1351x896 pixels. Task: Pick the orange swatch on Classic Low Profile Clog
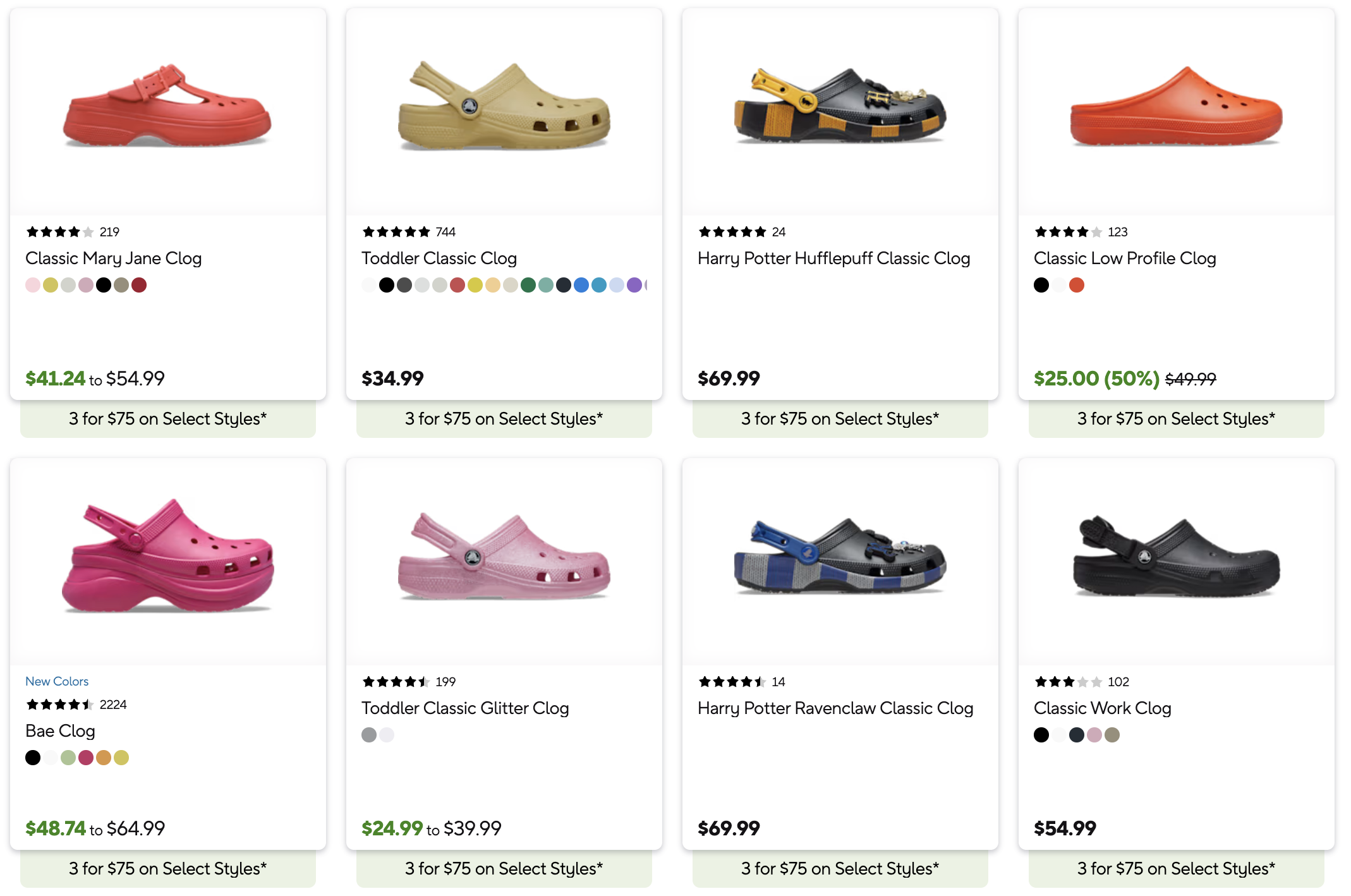(1077, 285)
